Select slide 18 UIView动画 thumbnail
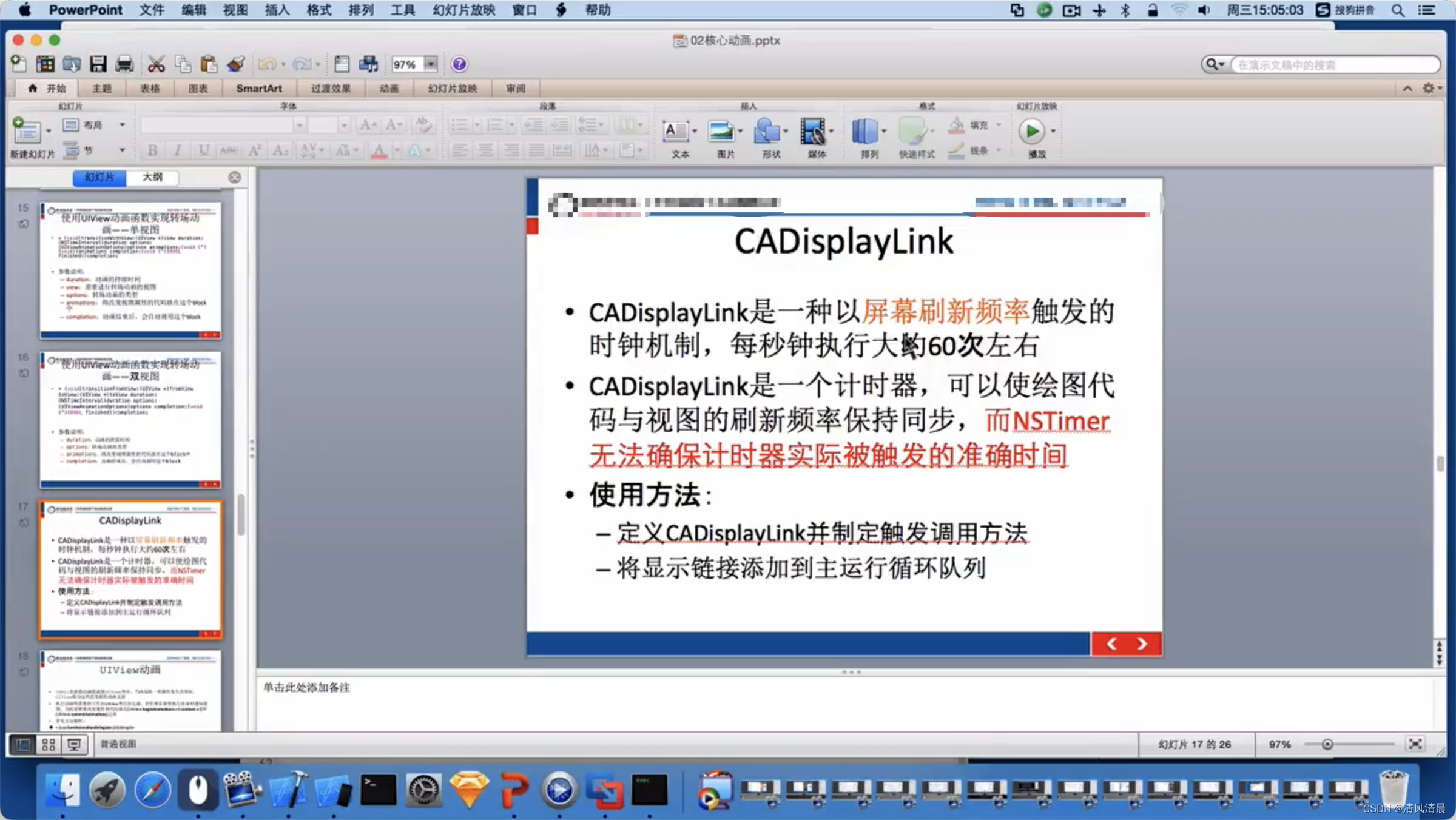 tap(130, 690)
